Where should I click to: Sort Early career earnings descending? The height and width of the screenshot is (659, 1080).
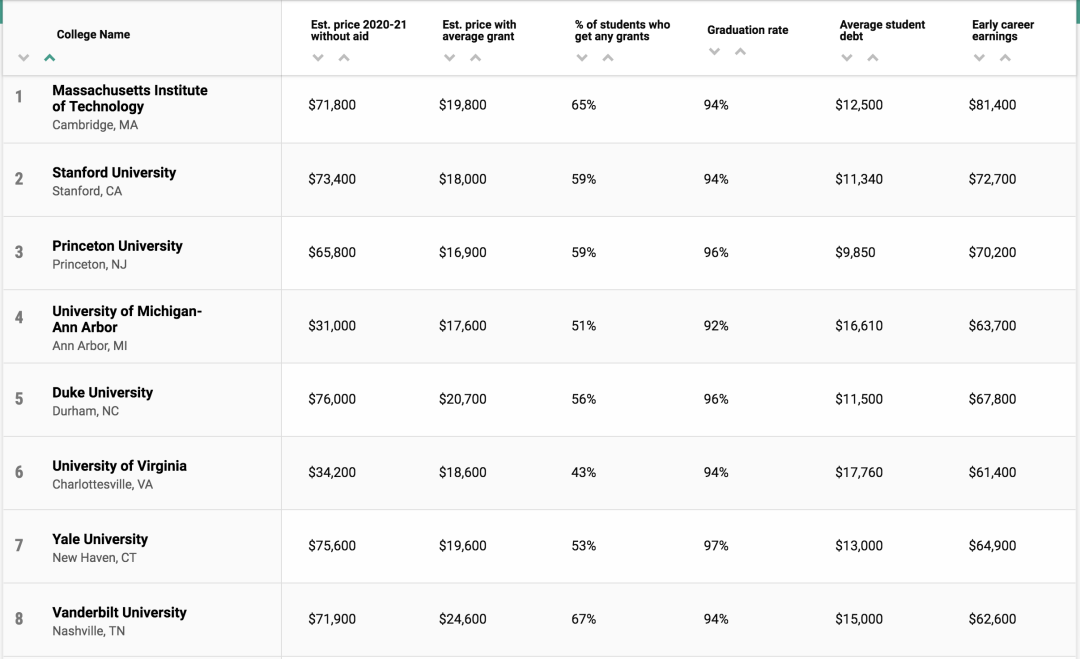(979, 58)
